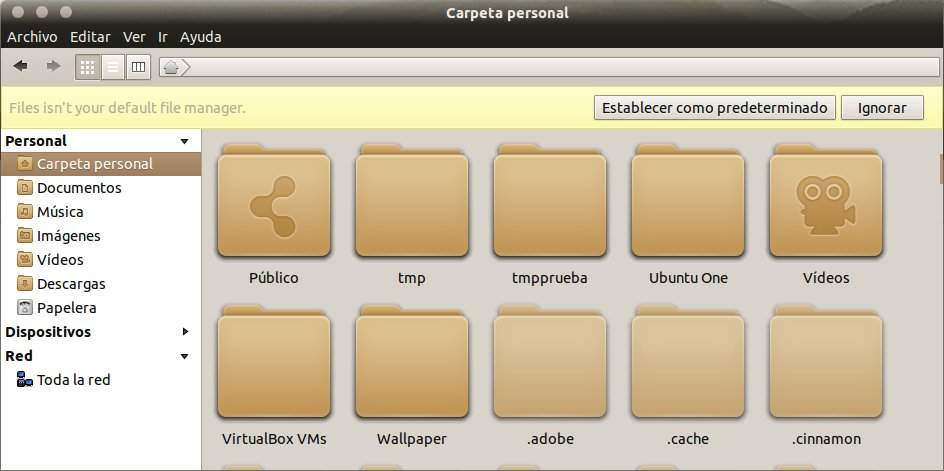Click the Ubuntu One folder name label

pyautogui.click(x=688, y=278)
